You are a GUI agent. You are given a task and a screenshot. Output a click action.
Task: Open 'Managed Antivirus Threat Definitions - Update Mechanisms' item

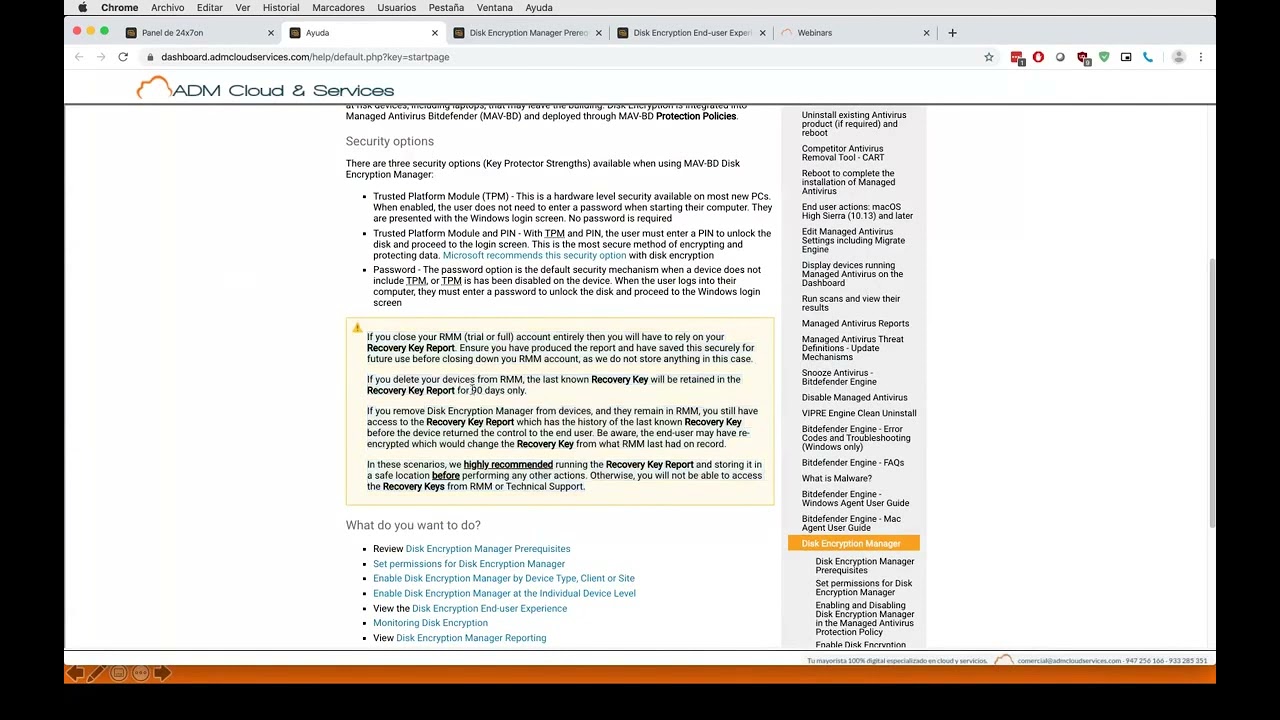coord(852,348)
